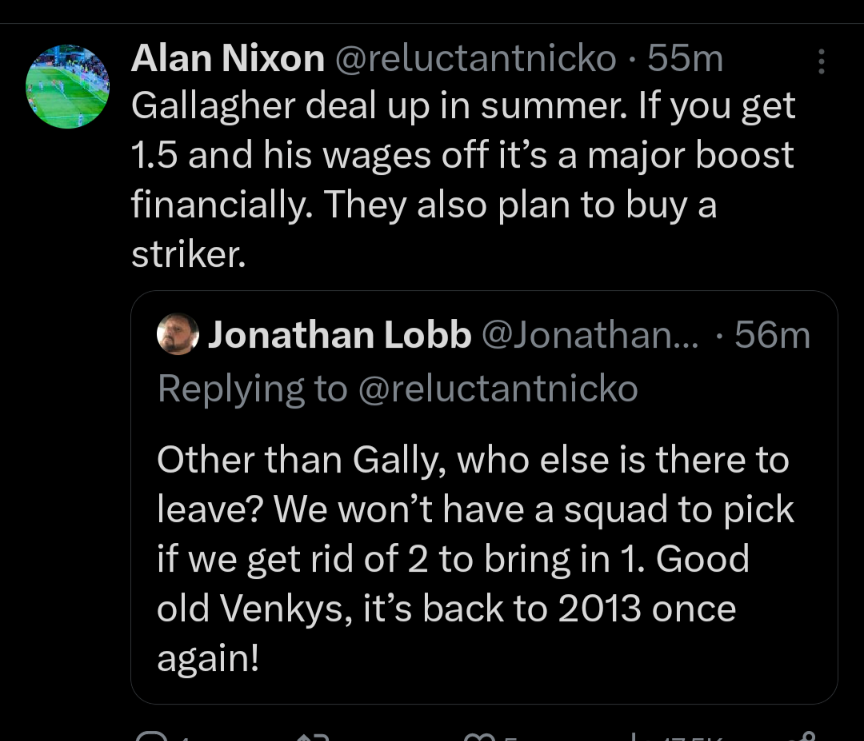Open main tweet text about Gallagher deal

[x=463, y=180]
